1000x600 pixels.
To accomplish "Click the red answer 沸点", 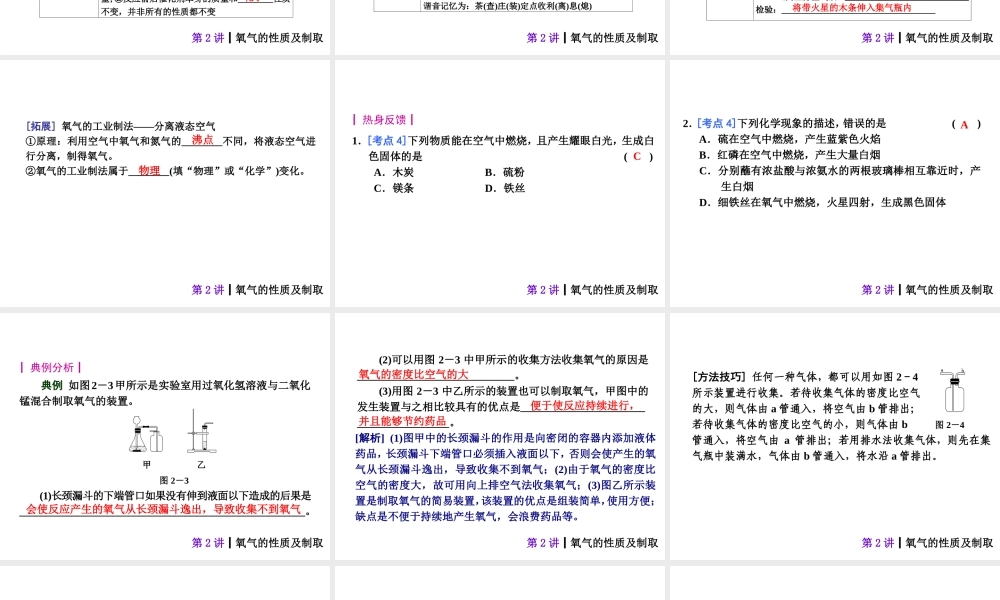I will coord(202,140).
